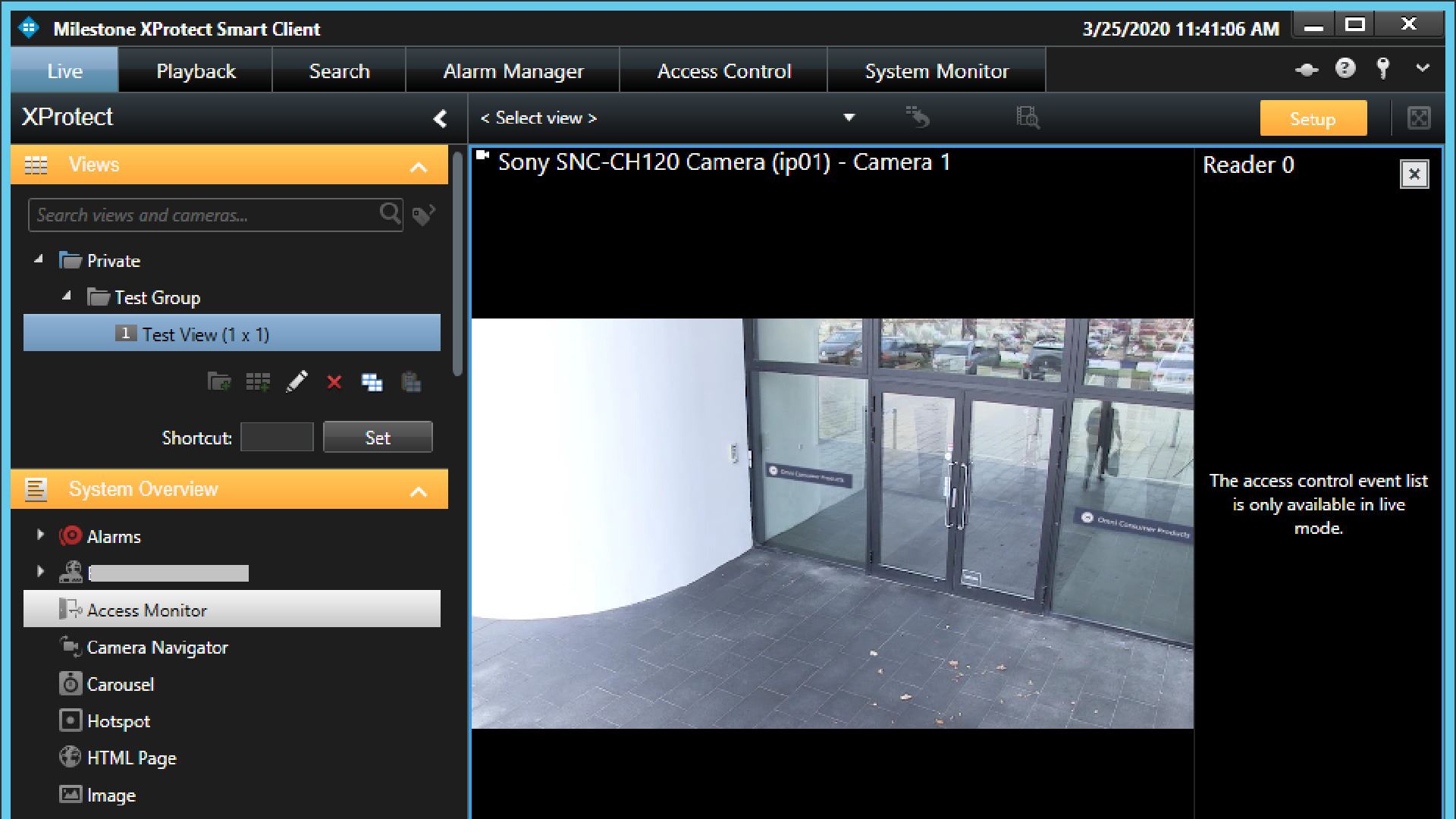Image resolution: width=1456 pixels, height=819 pixels.
Task: Switch to the Live tab
Action: tap(64, 71)
